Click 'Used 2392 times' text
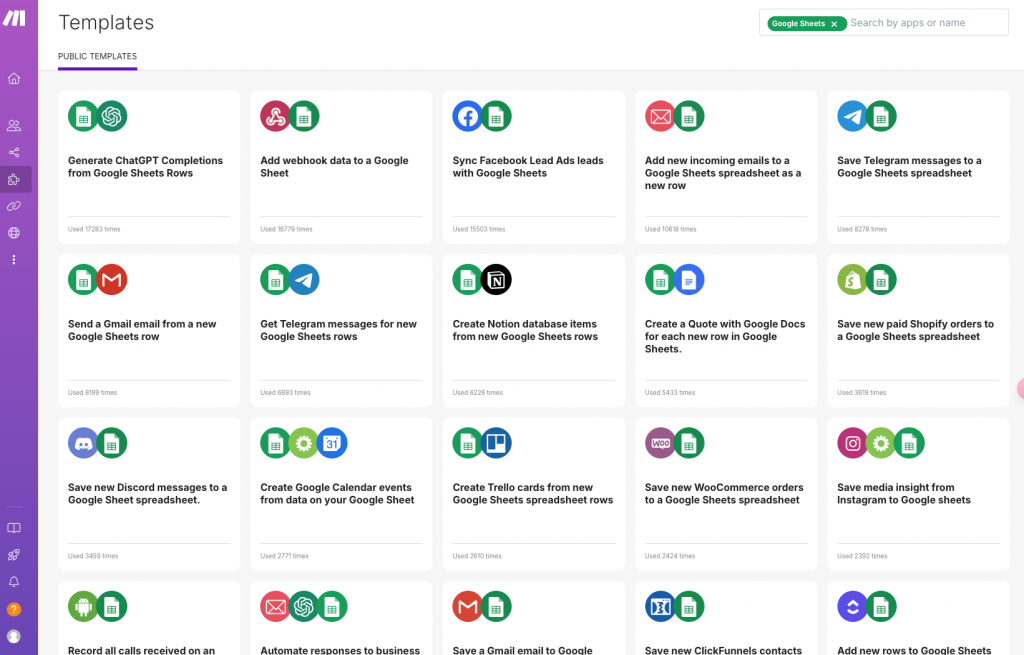Image resolution: width=1024 pixels, height=655 pixels. click(862, 556)
